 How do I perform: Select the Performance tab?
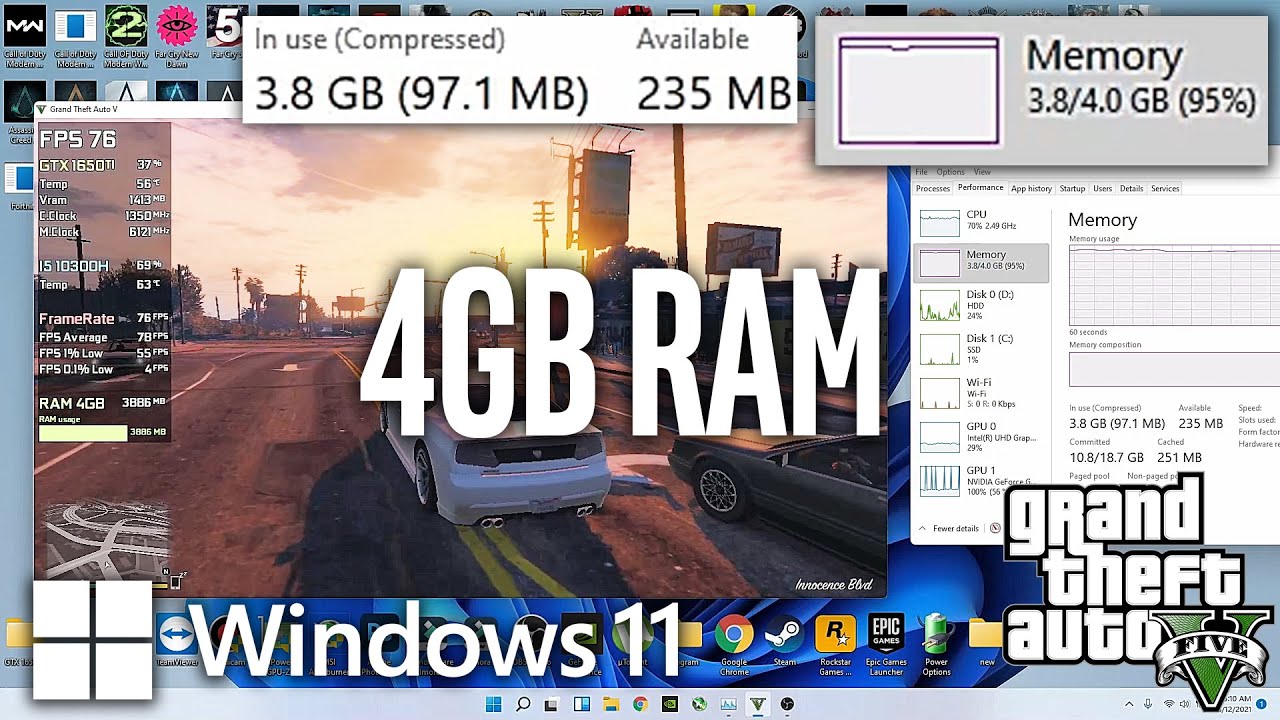pyautogui.click(x=980, y=188)
